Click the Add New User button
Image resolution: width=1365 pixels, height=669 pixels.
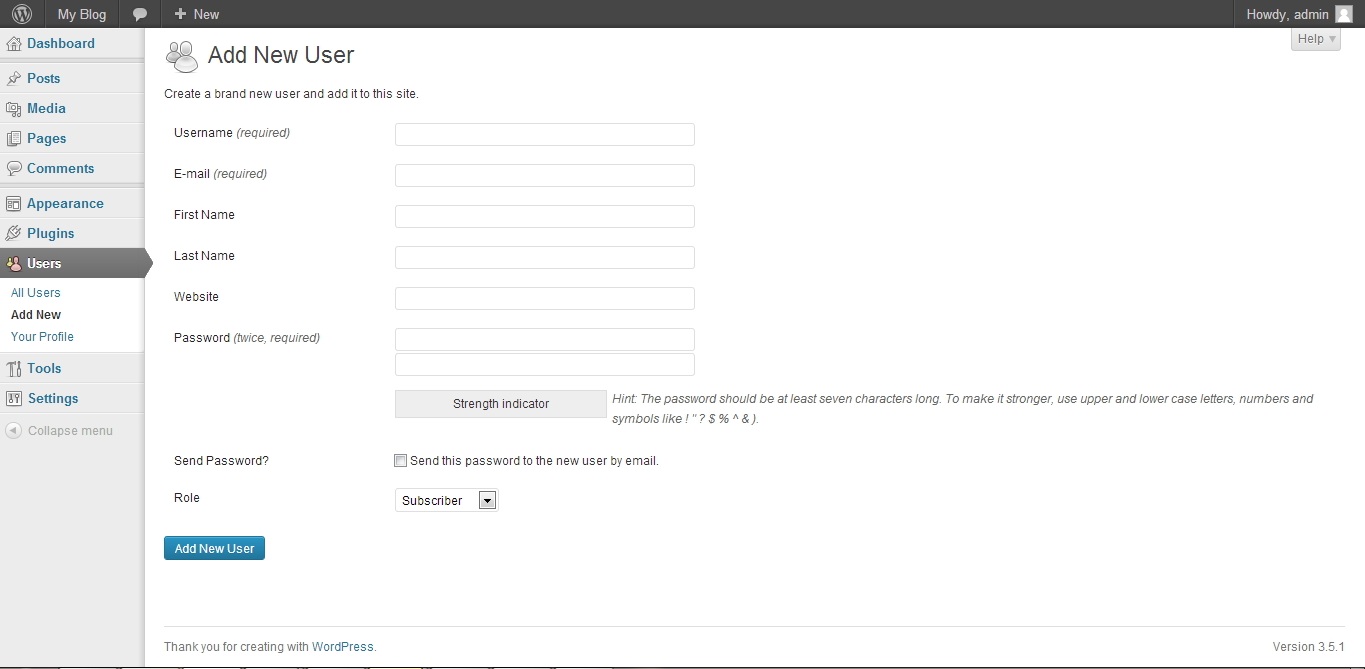click(214, 548)
